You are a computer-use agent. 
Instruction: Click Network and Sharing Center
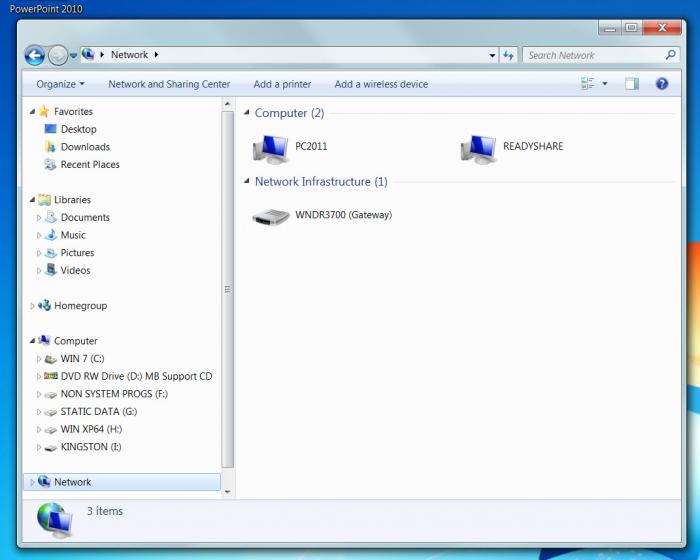click(x=169, y=84)
